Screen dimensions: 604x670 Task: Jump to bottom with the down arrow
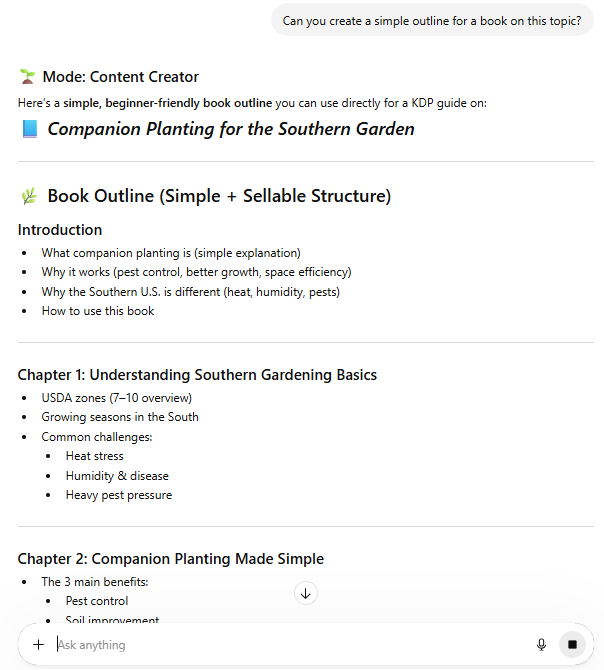click(x=306, y=593)
